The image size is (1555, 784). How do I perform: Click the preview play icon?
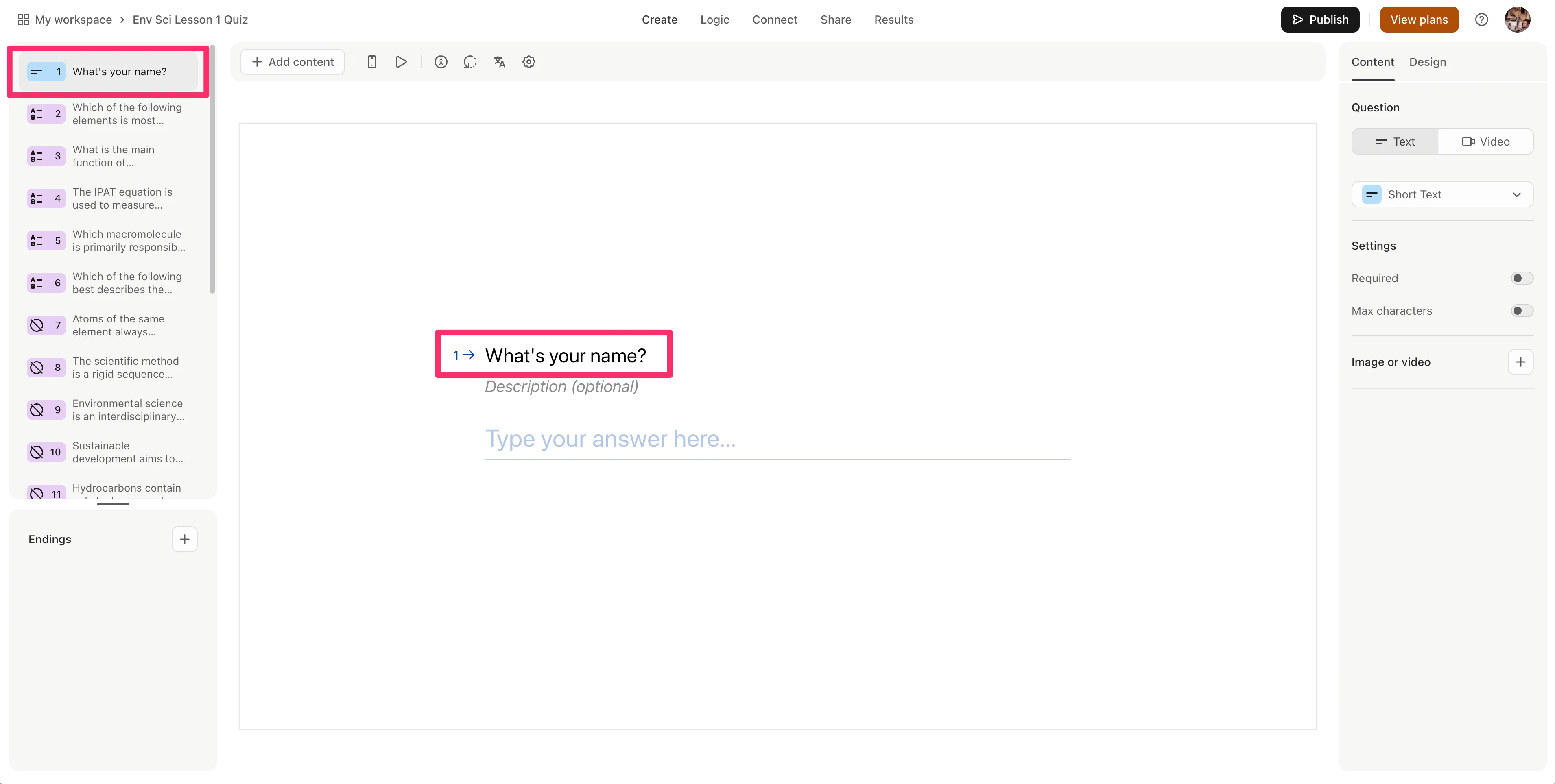(401, 61)
